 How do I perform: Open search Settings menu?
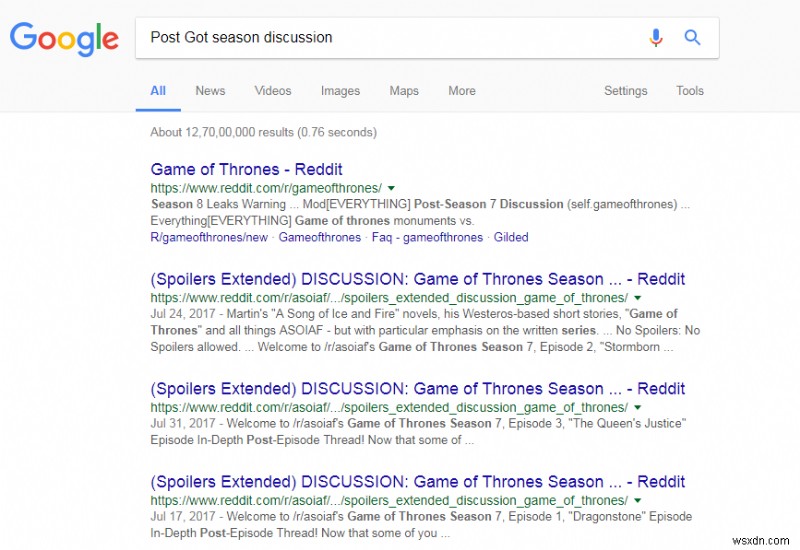[626, 91]
